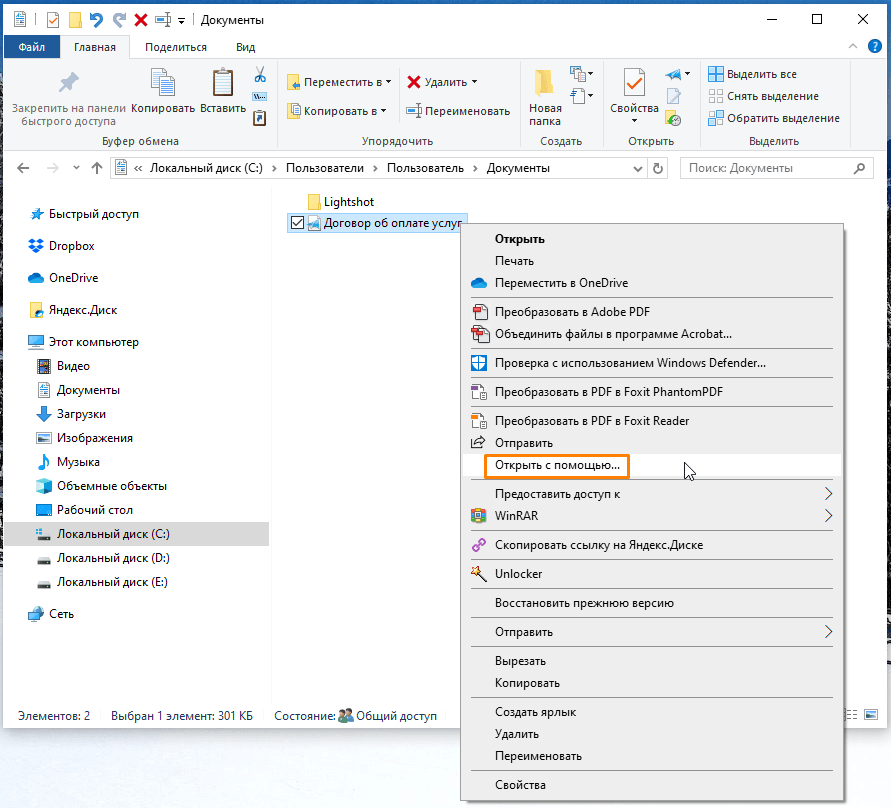Expand the WinRAR submenu arrow
This screenshot has width=891, height=808.
click(828, 516)
